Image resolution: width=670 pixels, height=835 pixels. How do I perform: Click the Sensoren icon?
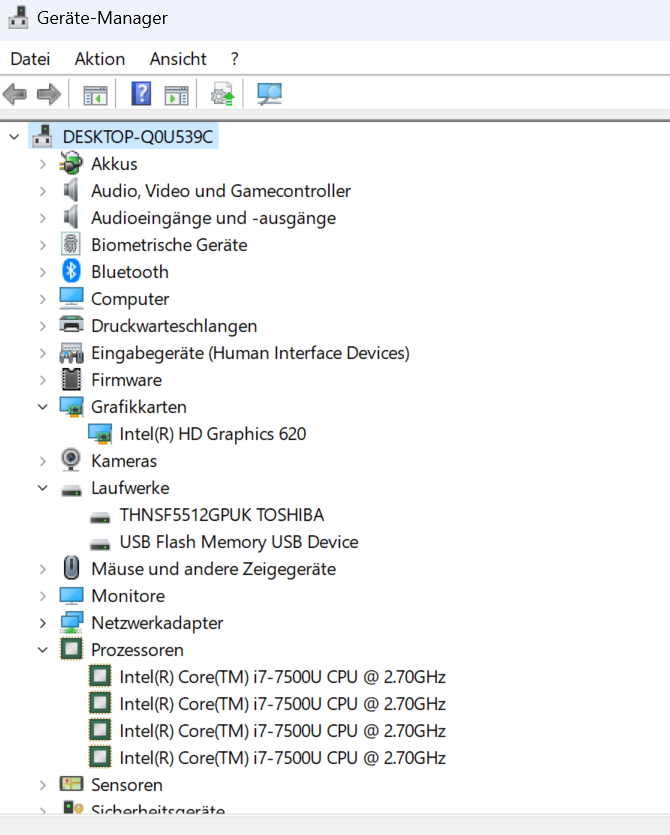[x=71, y=783]
